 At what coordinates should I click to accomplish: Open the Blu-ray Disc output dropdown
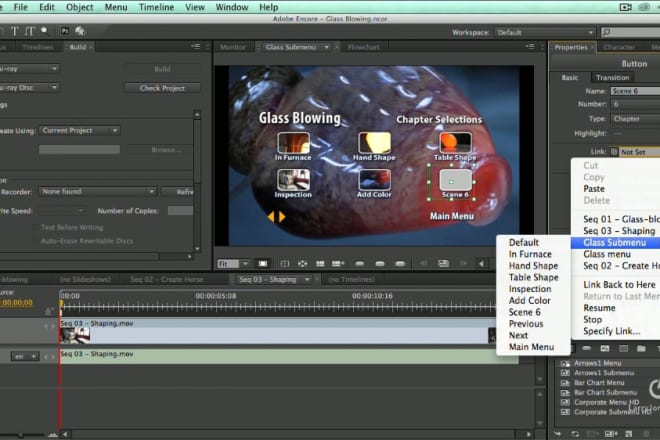[x=29, y=88]
